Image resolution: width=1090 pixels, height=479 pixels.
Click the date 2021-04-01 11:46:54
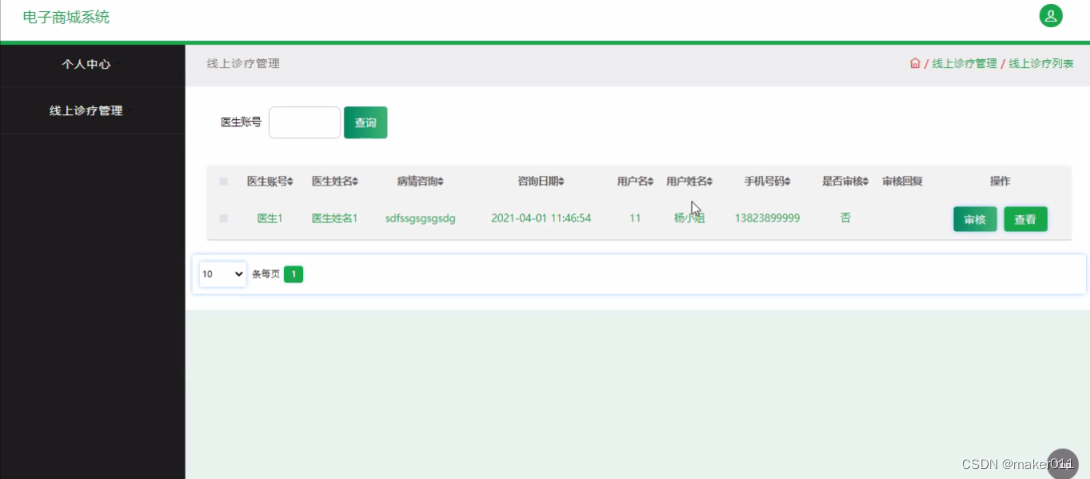pos(541,218)
